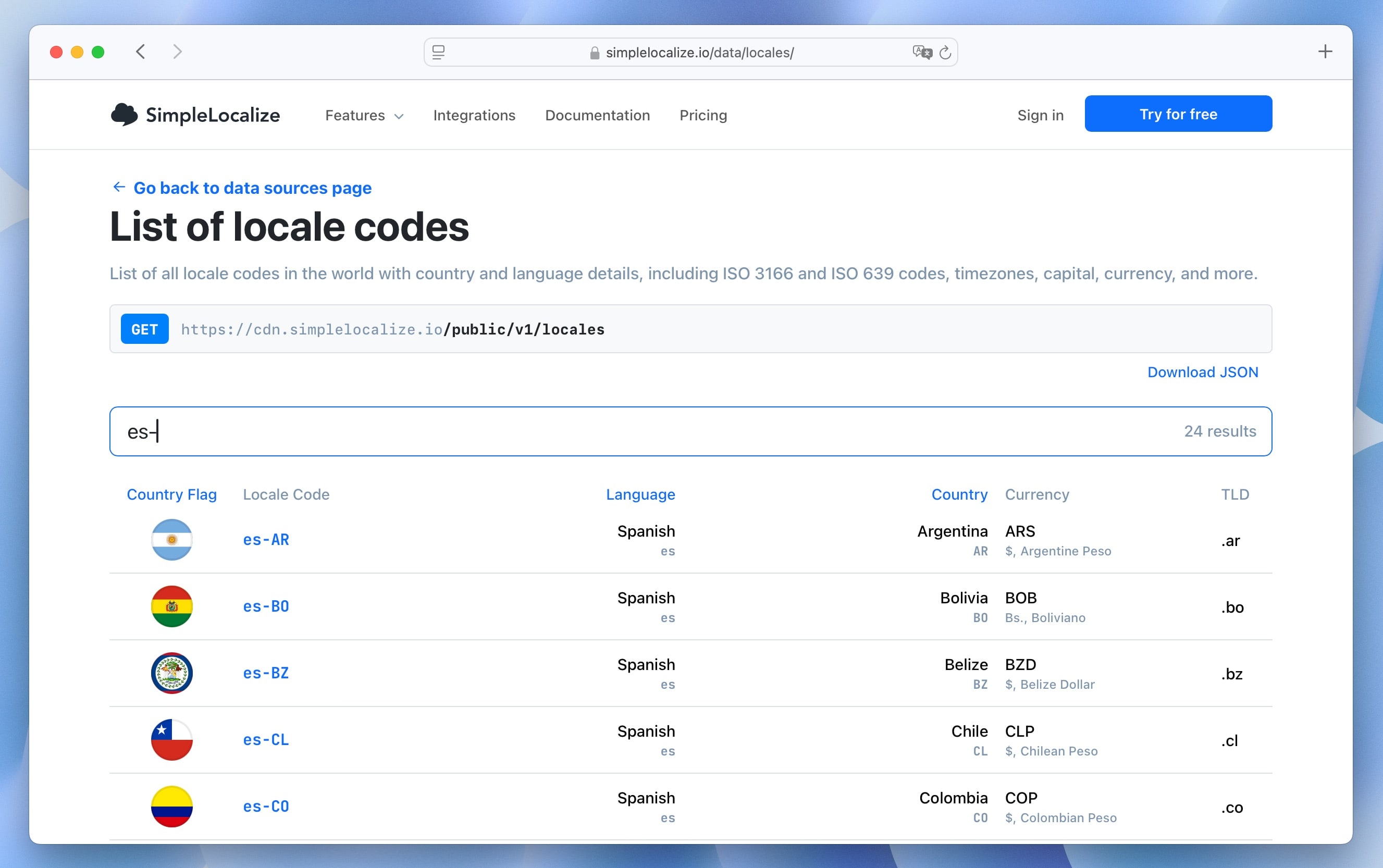Click the Try for free button

tap(1178, 114)
